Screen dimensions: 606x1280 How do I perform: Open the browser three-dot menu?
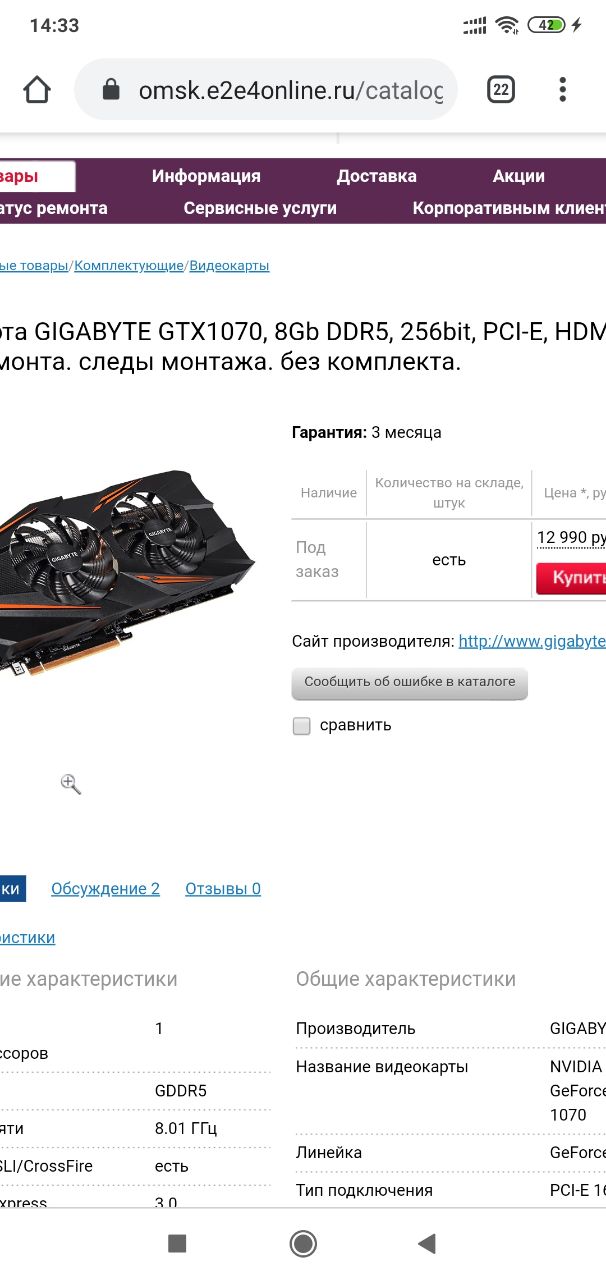tap(563, 90)
